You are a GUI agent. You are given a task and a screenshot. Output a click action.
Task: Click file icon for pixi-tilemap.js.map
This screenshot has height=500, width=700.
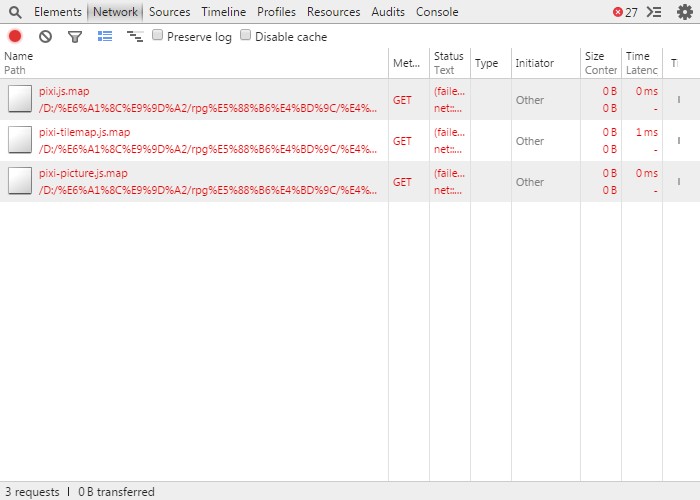pyautogui.click(x=20, y=140)
